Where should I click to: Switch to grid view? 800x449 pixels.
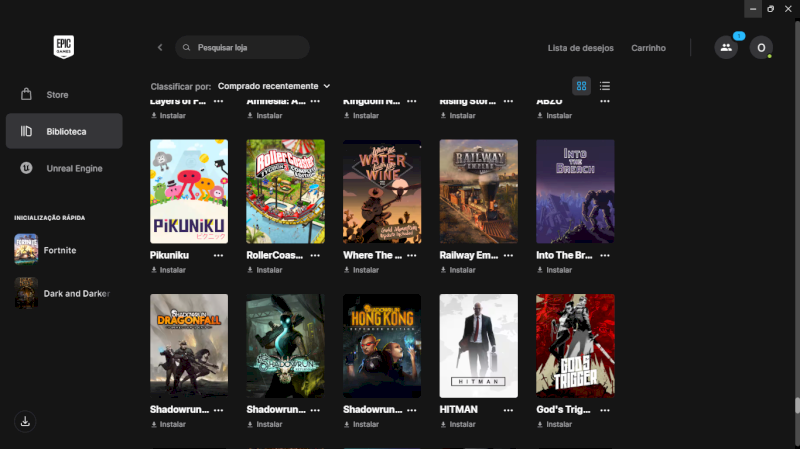582,86
